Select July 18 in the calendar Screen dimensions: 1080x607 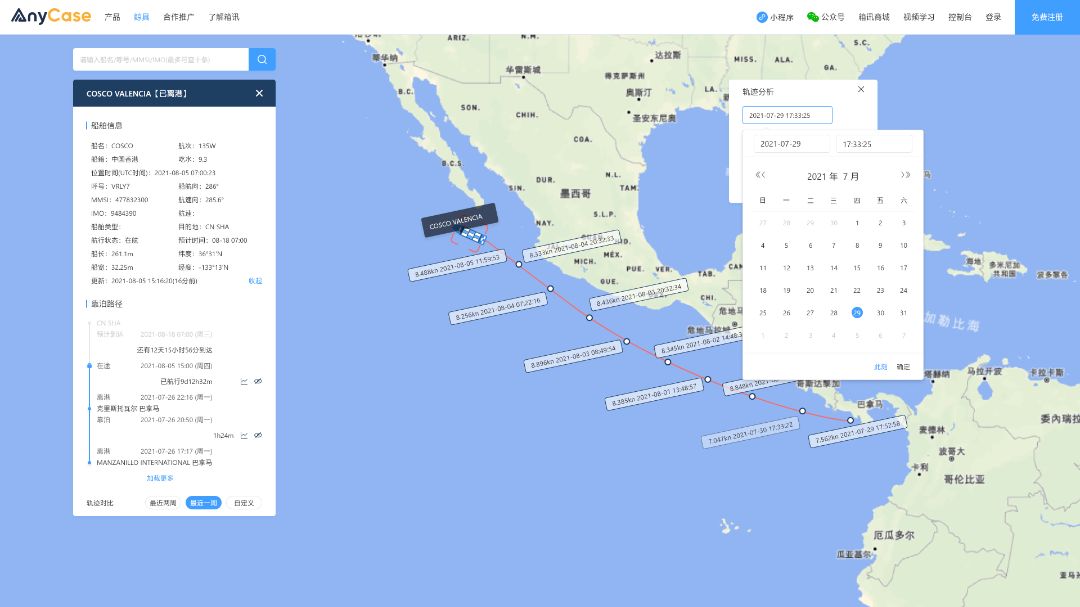click(762, 291)
